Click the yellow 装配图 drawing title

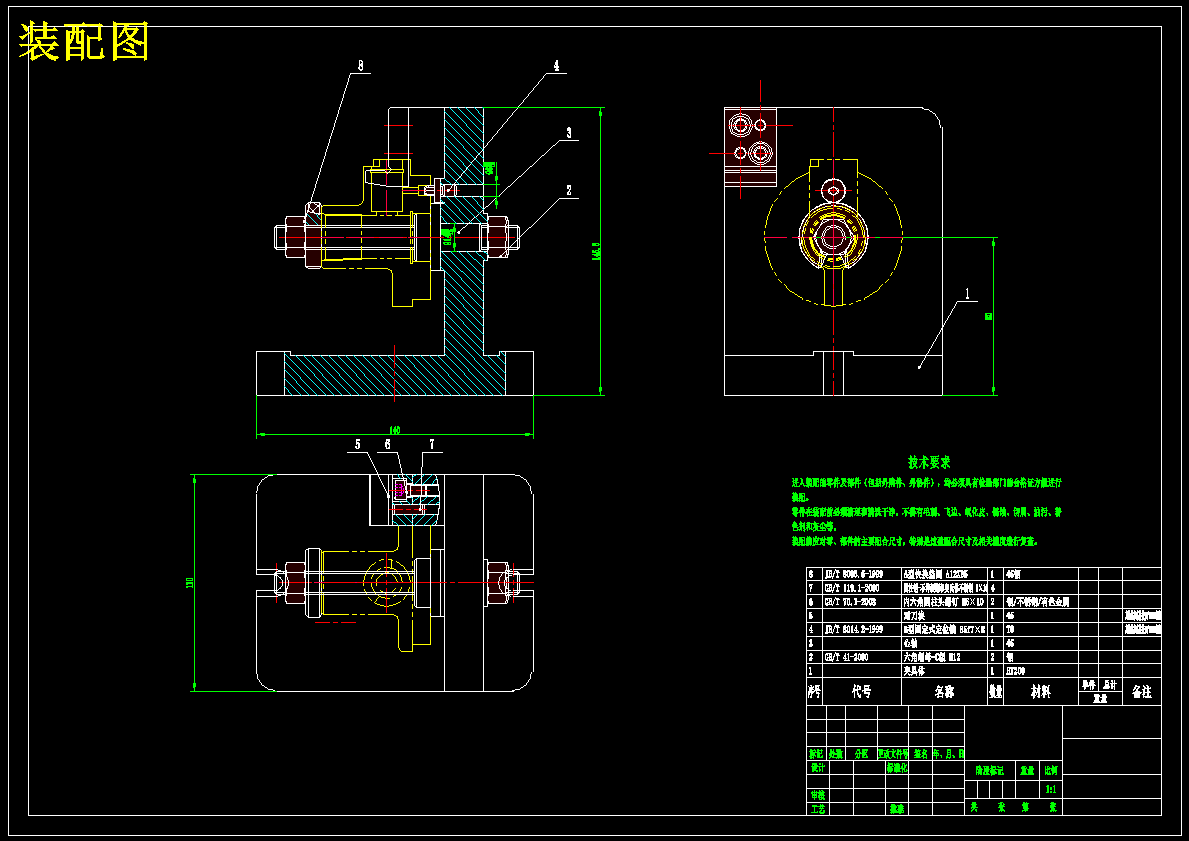[x=84, y=42]
